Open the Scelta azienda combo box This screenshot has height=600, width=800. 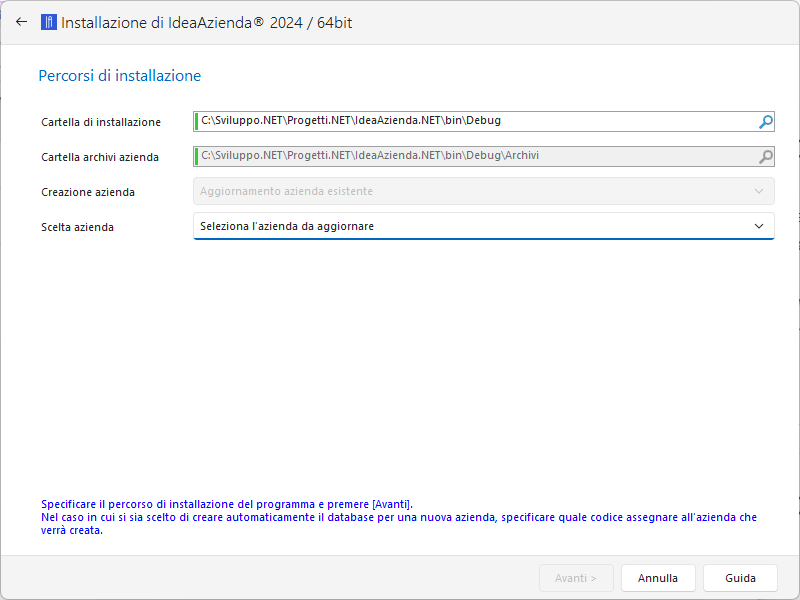[484, 226]
